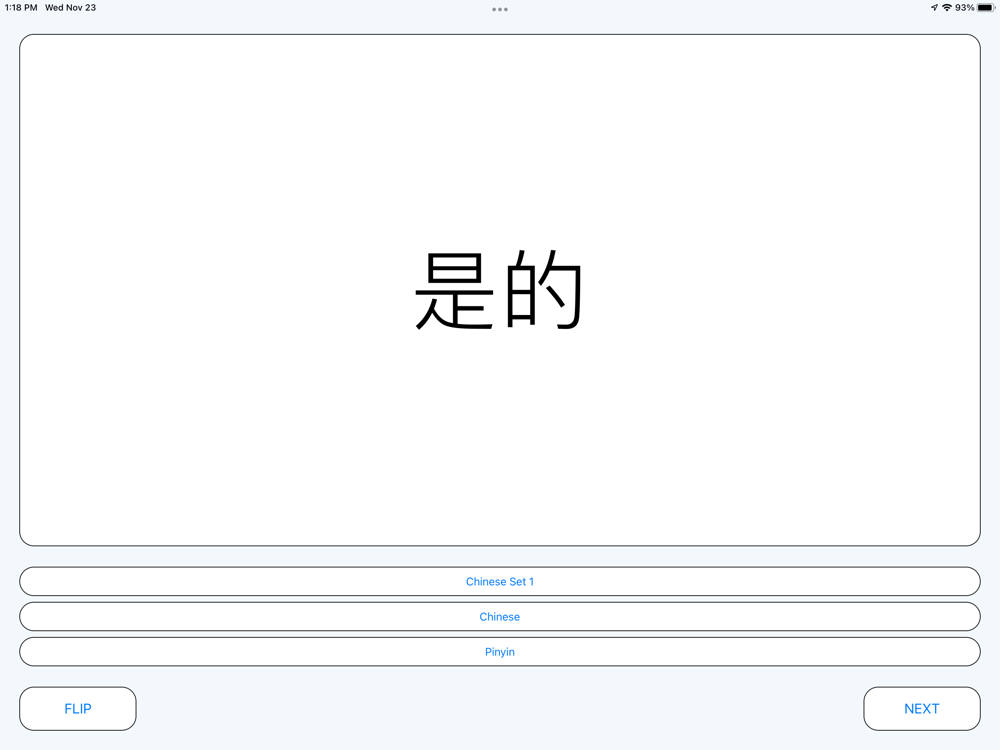Image resolution: width=1000 pixels, height=750 pixels.
Task: Tap the flashcard showing 是的
Action: [x=500, y=290]
